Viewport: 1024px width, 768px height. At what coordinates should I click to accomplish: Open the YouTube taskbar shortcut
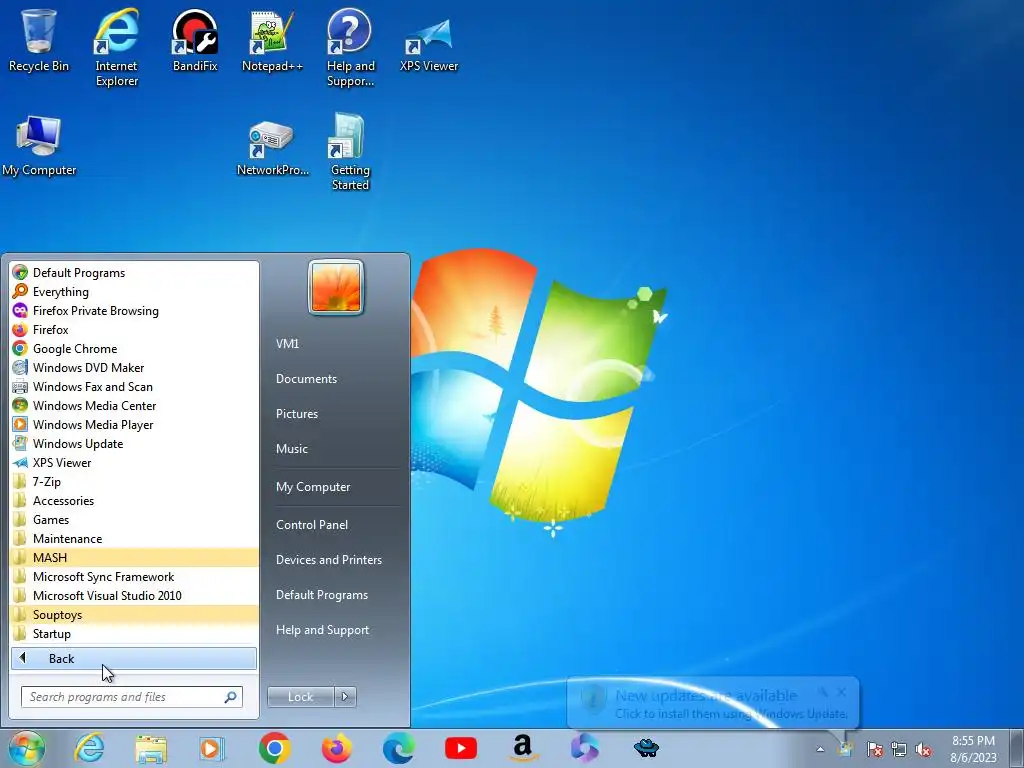[x=460, y=748]
